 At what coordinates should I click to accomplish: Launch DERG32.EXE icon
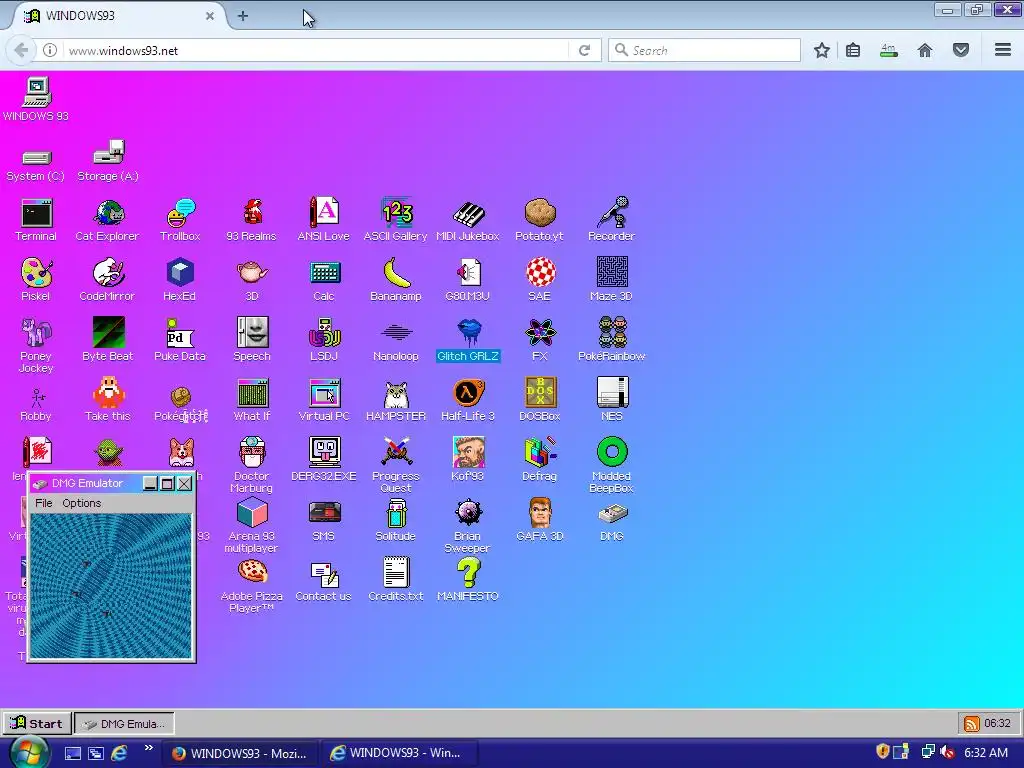[x=324, y=460]
